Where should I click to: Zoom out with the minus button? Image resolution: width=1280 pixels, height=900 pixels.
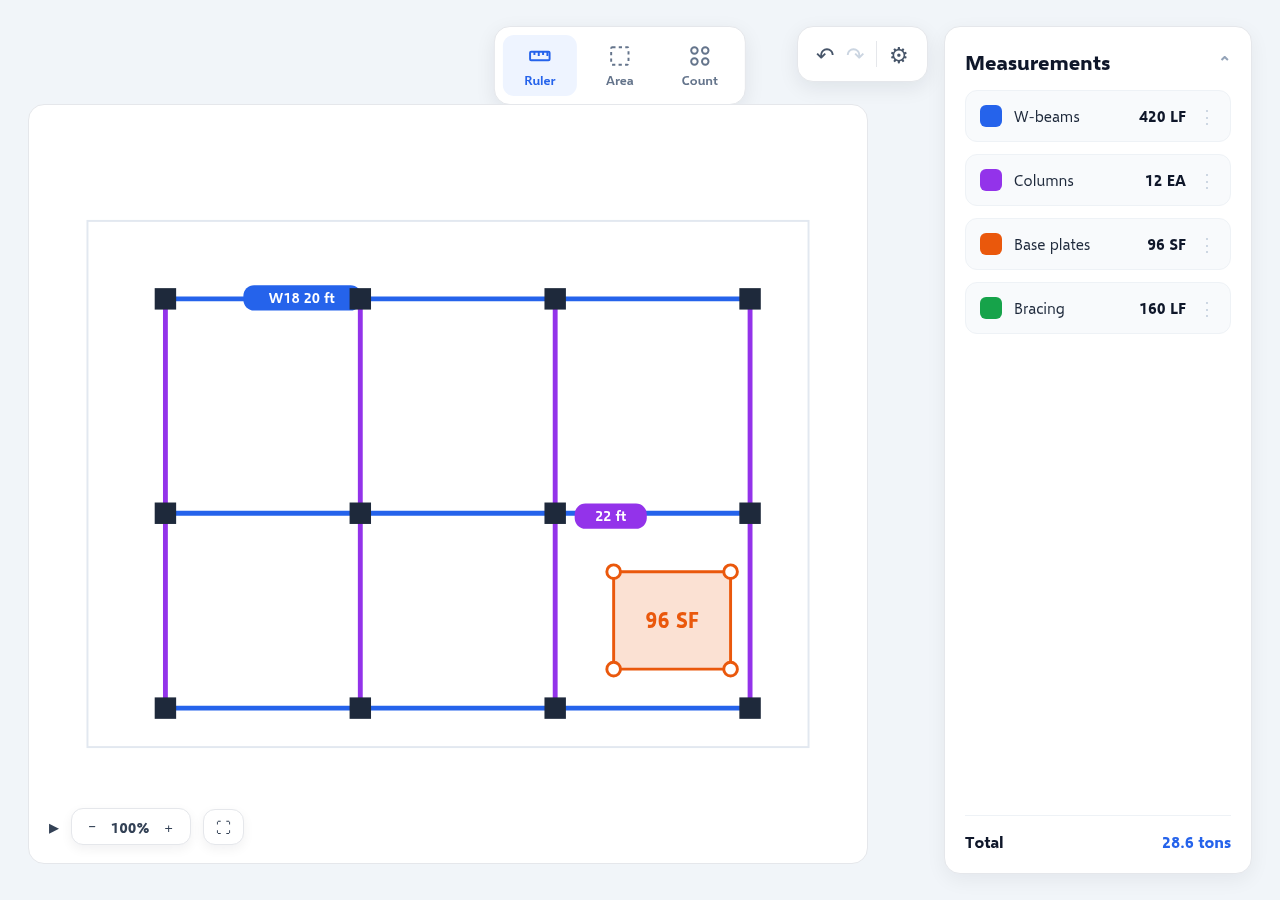[x=92, y=827]
